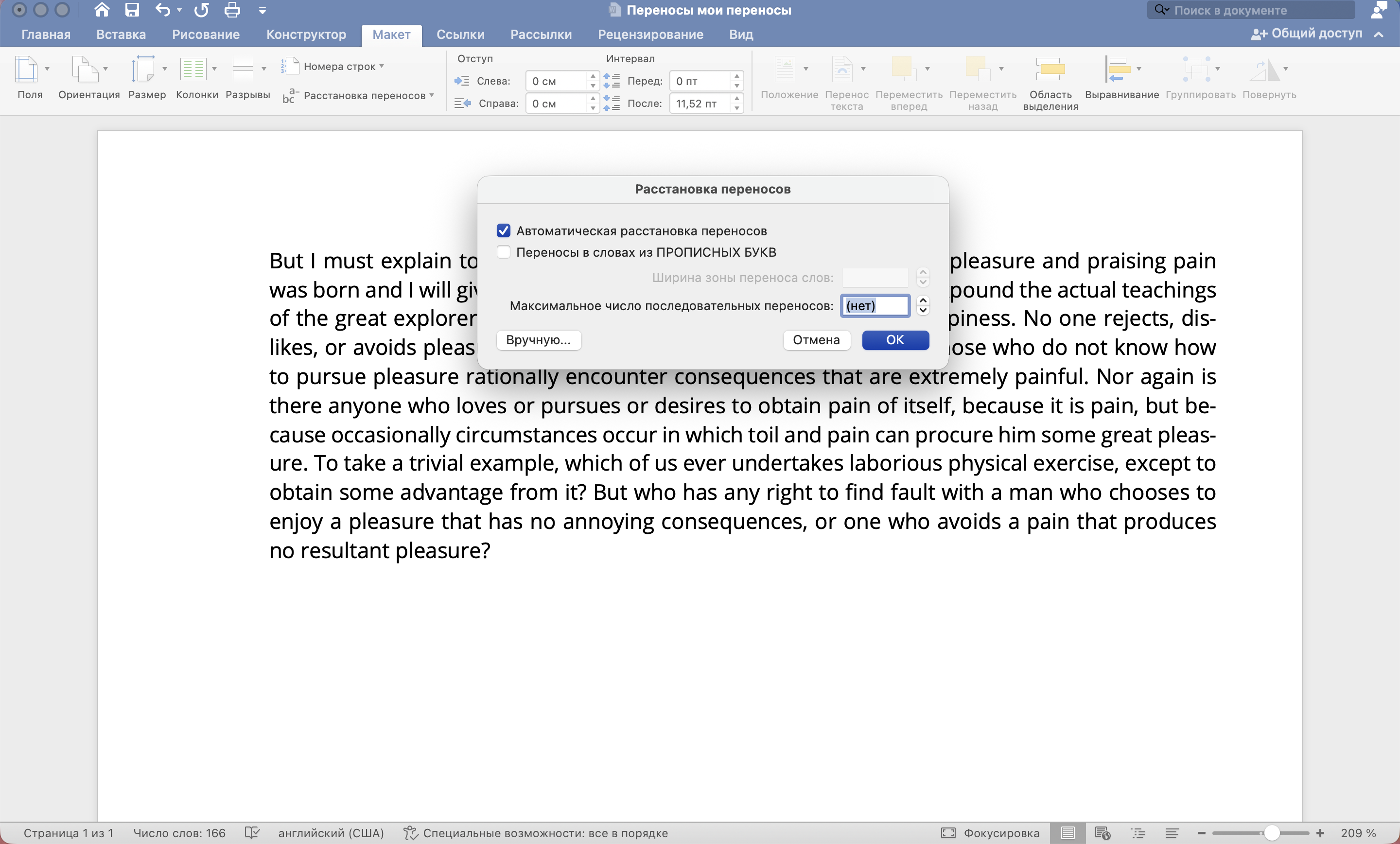Click the Выравнивание (Align) icon
This screenshot has height=844, width=1400.
point(1117,70)
